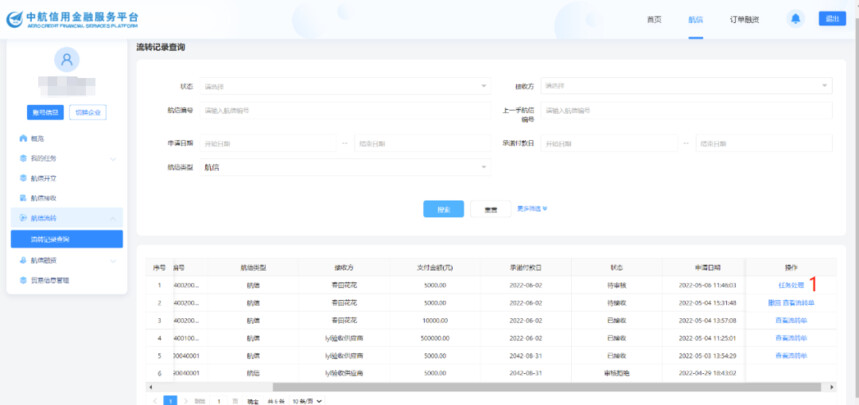This screenshot has width=859, height=405.
Task: Open the 订单融资 top navigation tab
Action: [x=743, y=20]
